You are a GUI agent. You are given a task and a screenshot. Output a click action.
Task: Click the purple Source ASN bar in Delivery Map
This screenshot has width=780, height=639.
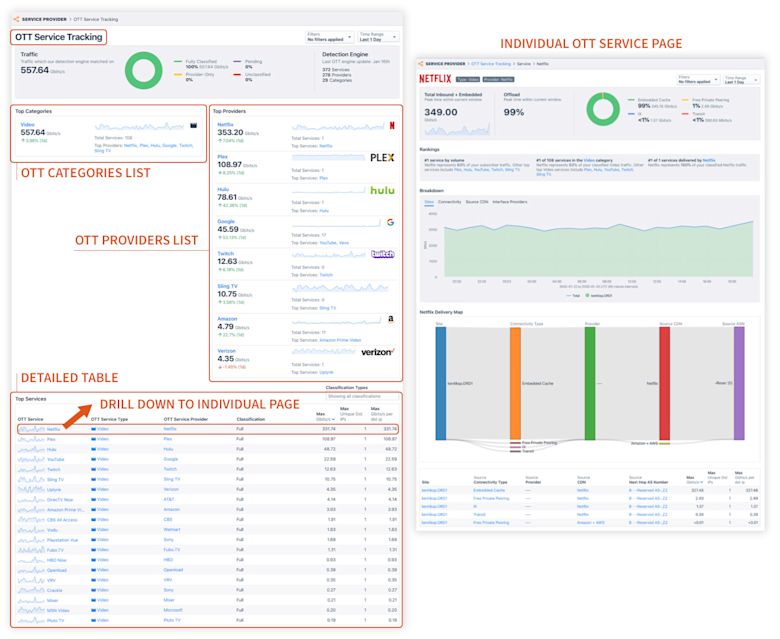pyautogui.click(x=739, y=383)
